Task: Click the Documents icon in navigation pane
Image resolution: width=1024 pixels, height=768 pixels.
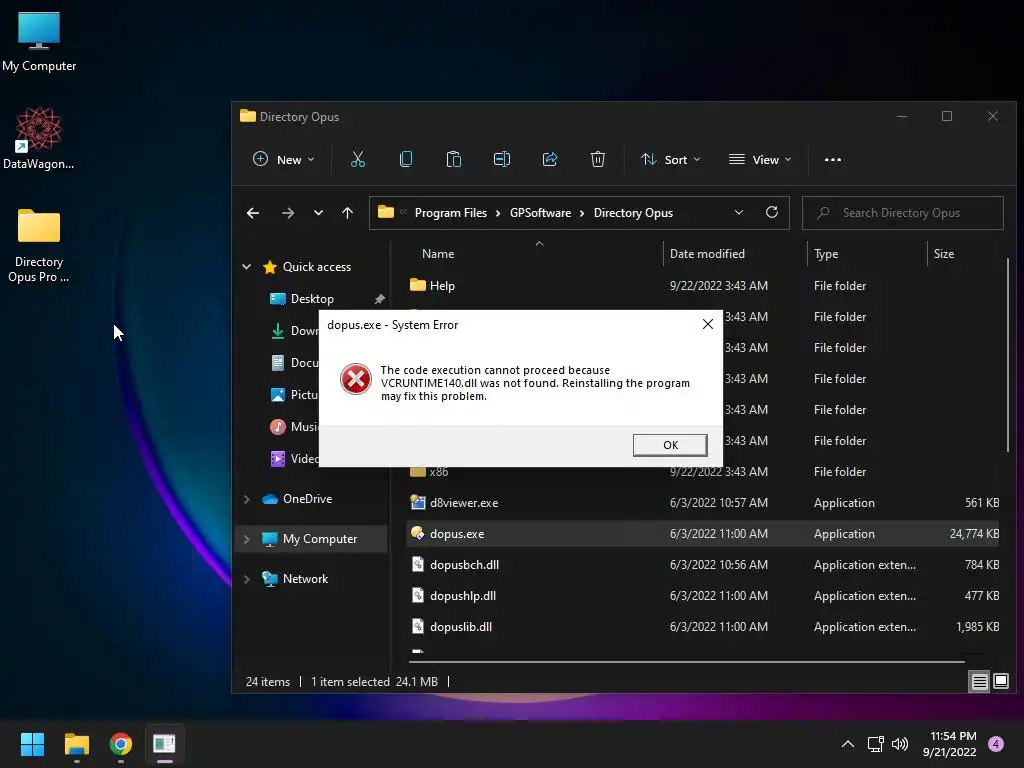Action: pyautogui.click(x=278, y=362)
